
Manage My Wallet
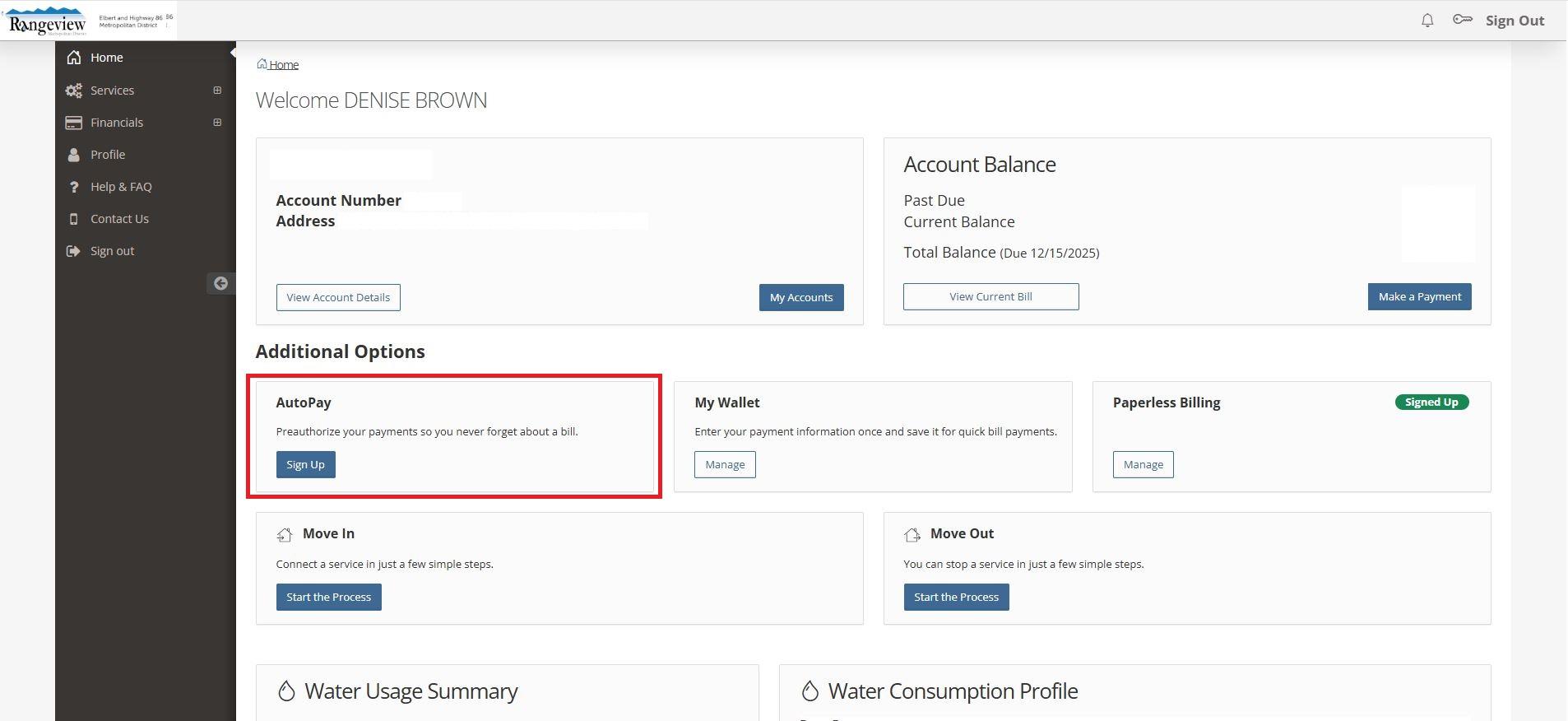coord(725,464)
